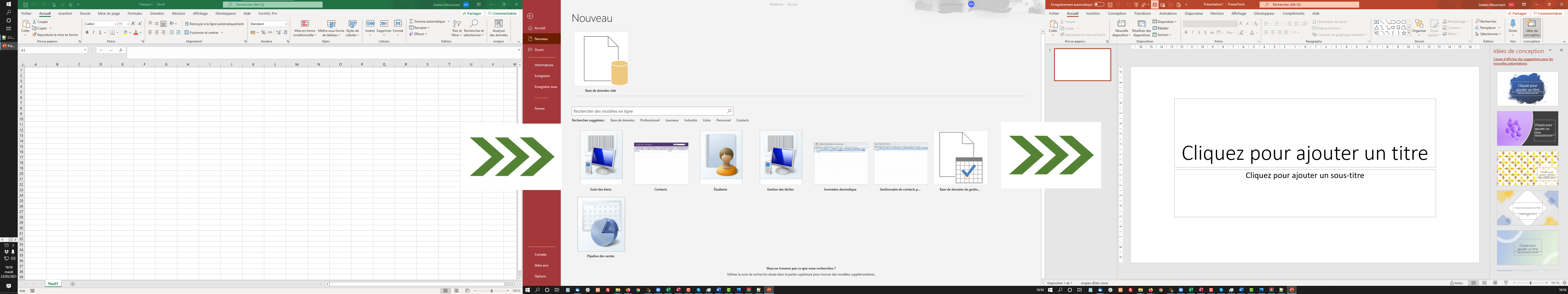This screenshot has height=294, width=1568.
Task: Save the Excel workbook from quick access toolbar
Action: [x=26, y=4]
